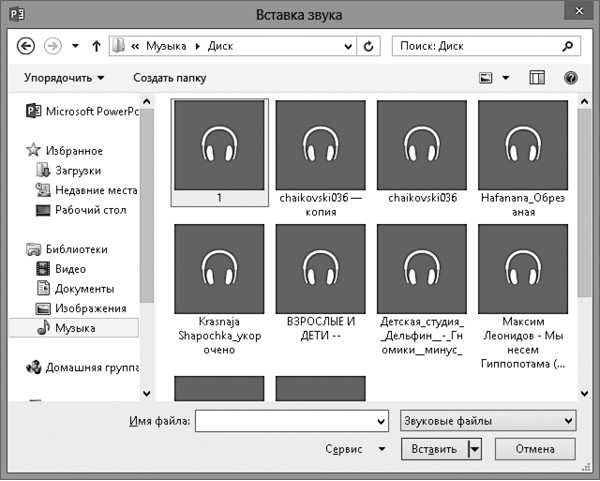Open the Упорядочить menu
600x481 pixels.
point(63,78)
